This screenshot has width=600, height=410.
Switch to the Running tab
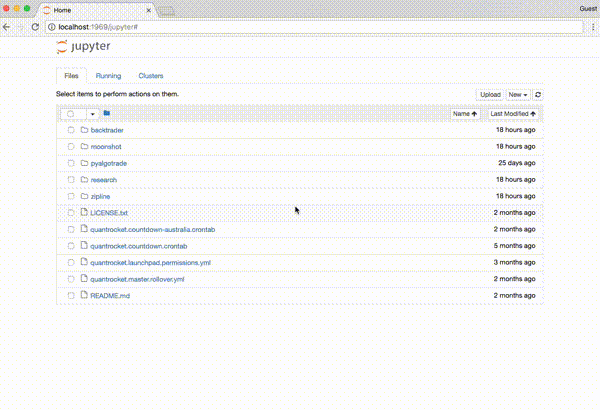108,76
